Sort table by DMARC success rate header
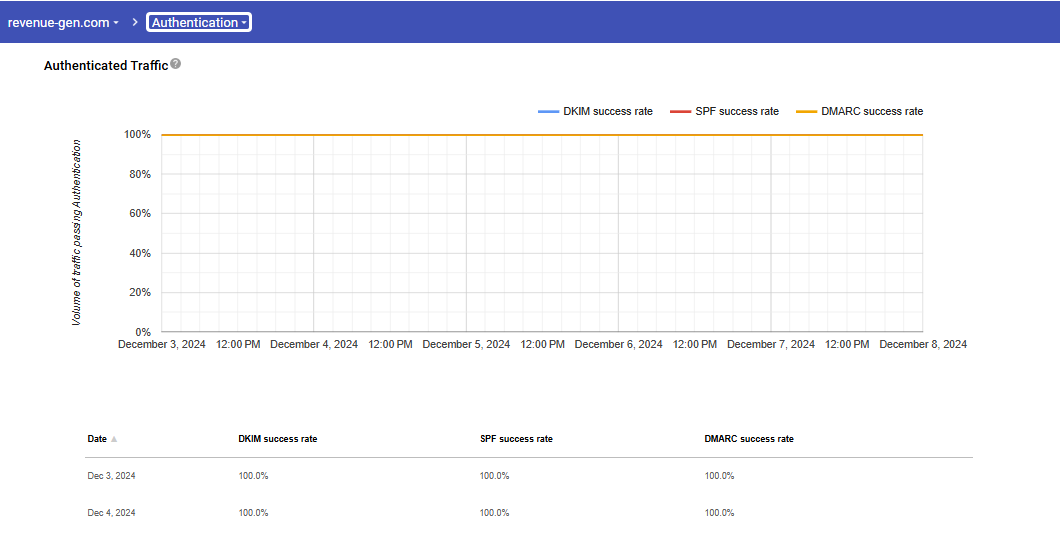The image size is (1060, 540). tap(749, 439)
